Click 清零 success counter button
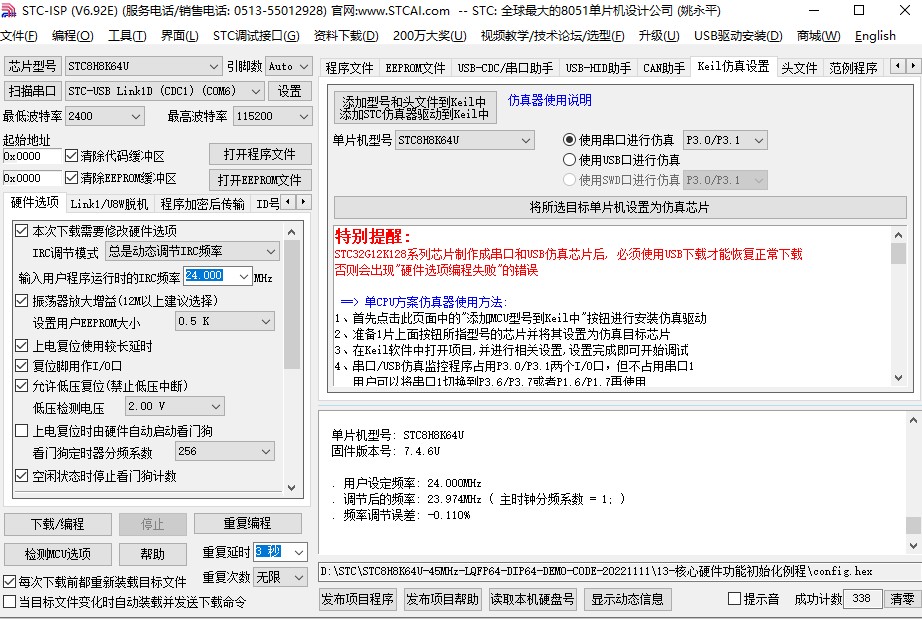 tap(902, 599)
